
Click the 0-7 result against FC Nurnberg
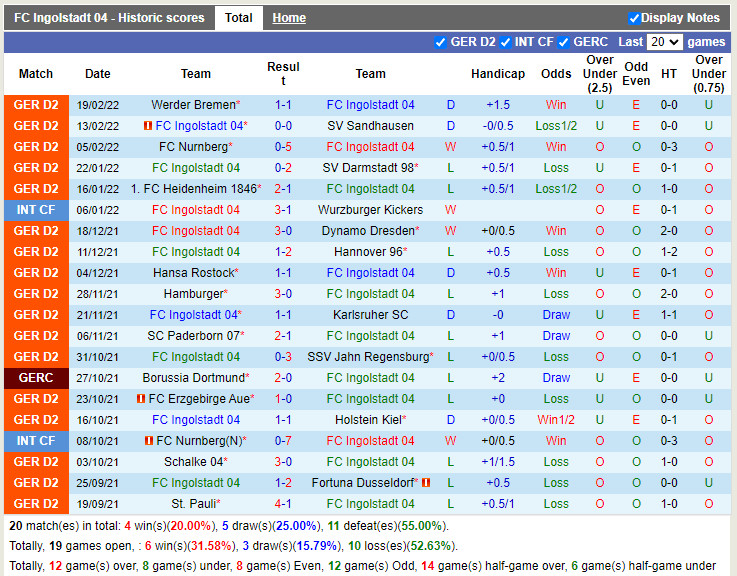coord(283,441)
